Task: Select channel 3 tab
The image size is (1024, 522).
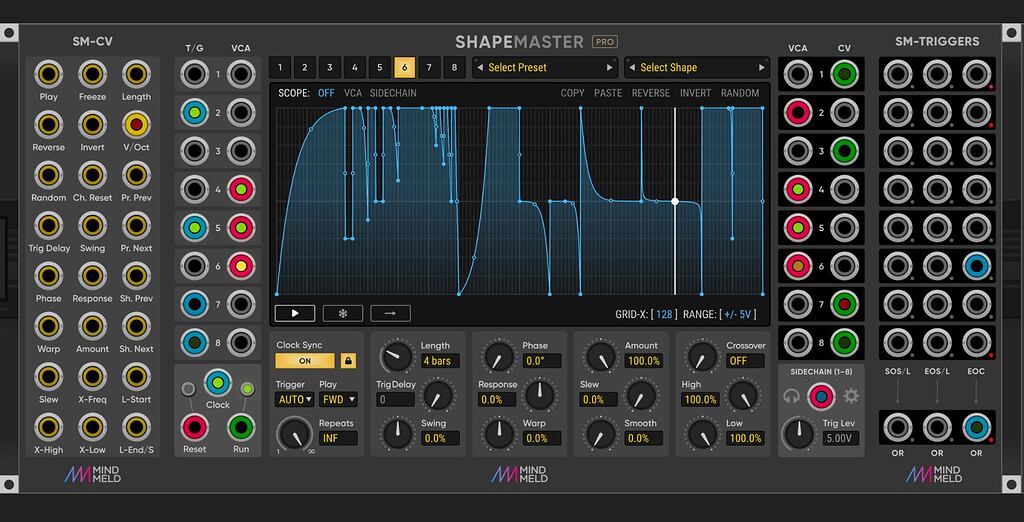Action: click(330, 67)
